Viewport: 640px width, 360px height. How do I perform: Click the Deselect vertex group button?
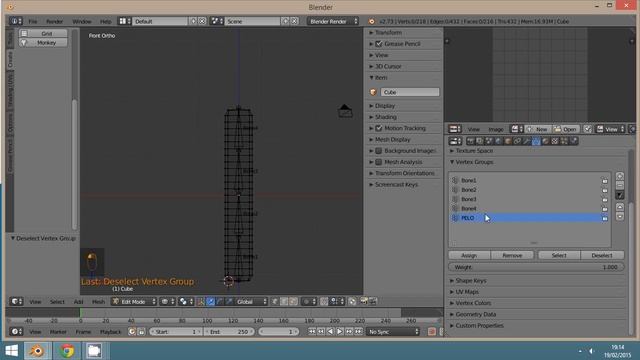click(602, 255)
